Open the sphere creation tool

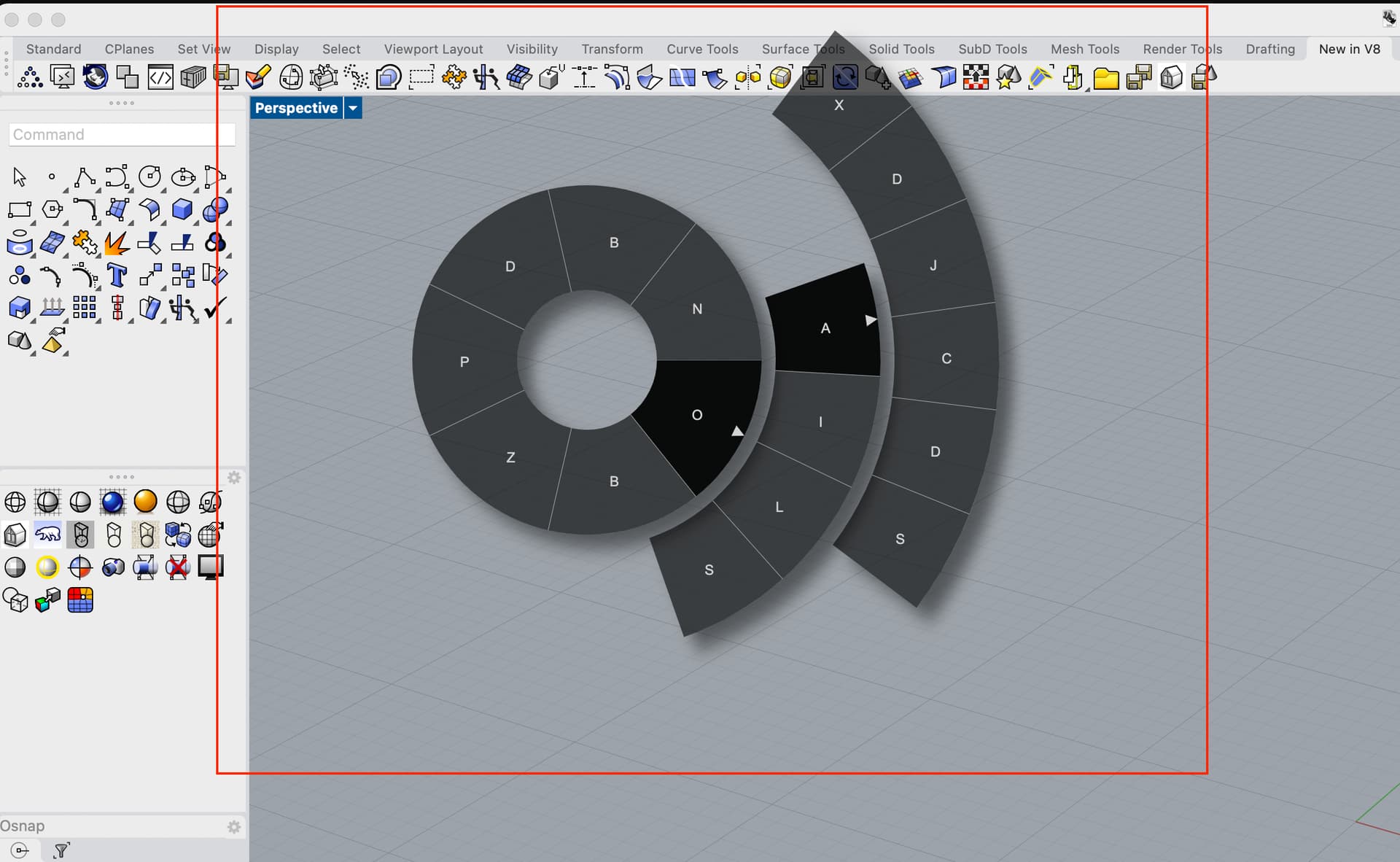tap(215, 210)
